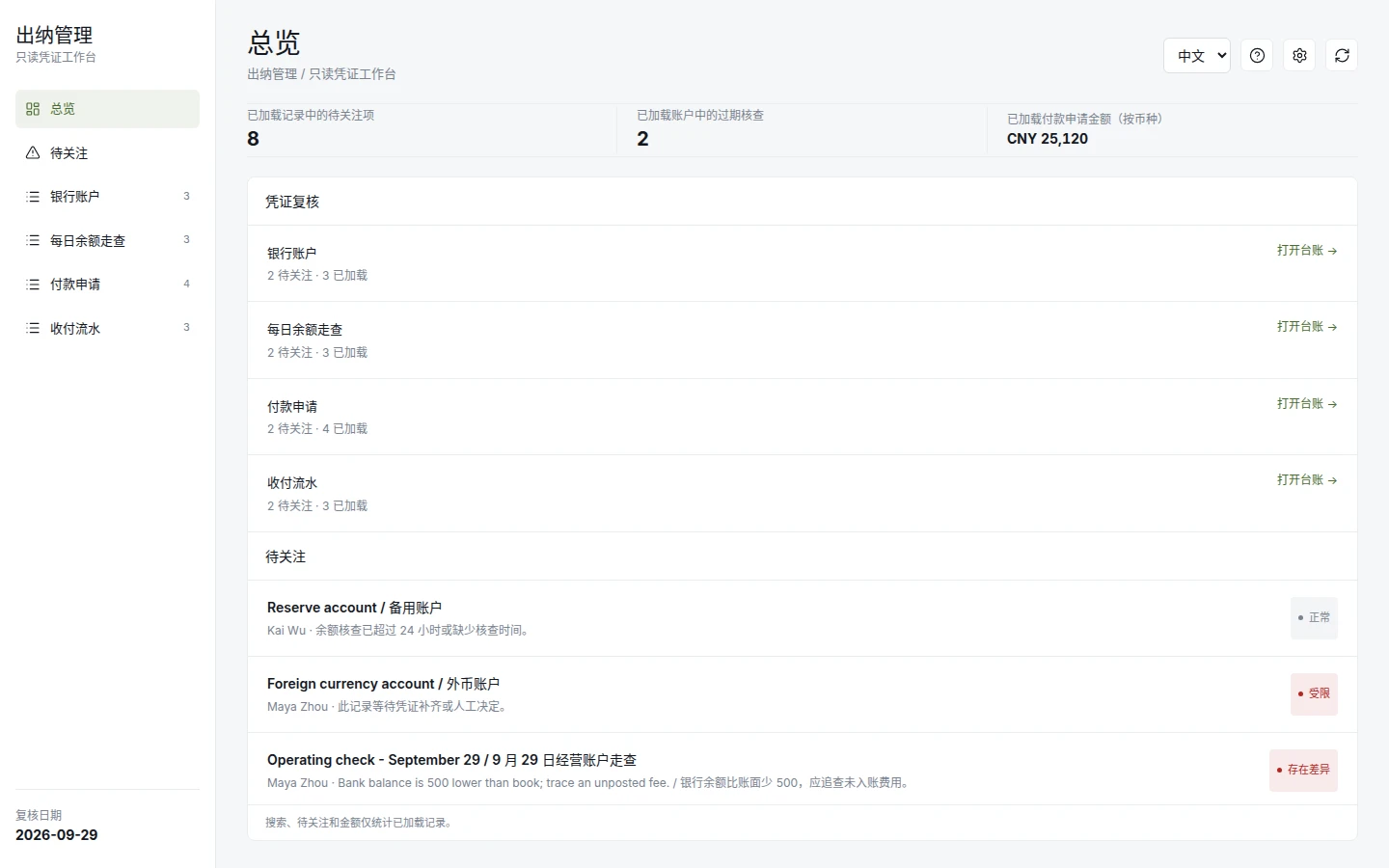Click the 总览 grid icon in sidebar
Screen dimensions: 1389x868
click(33, 109)
